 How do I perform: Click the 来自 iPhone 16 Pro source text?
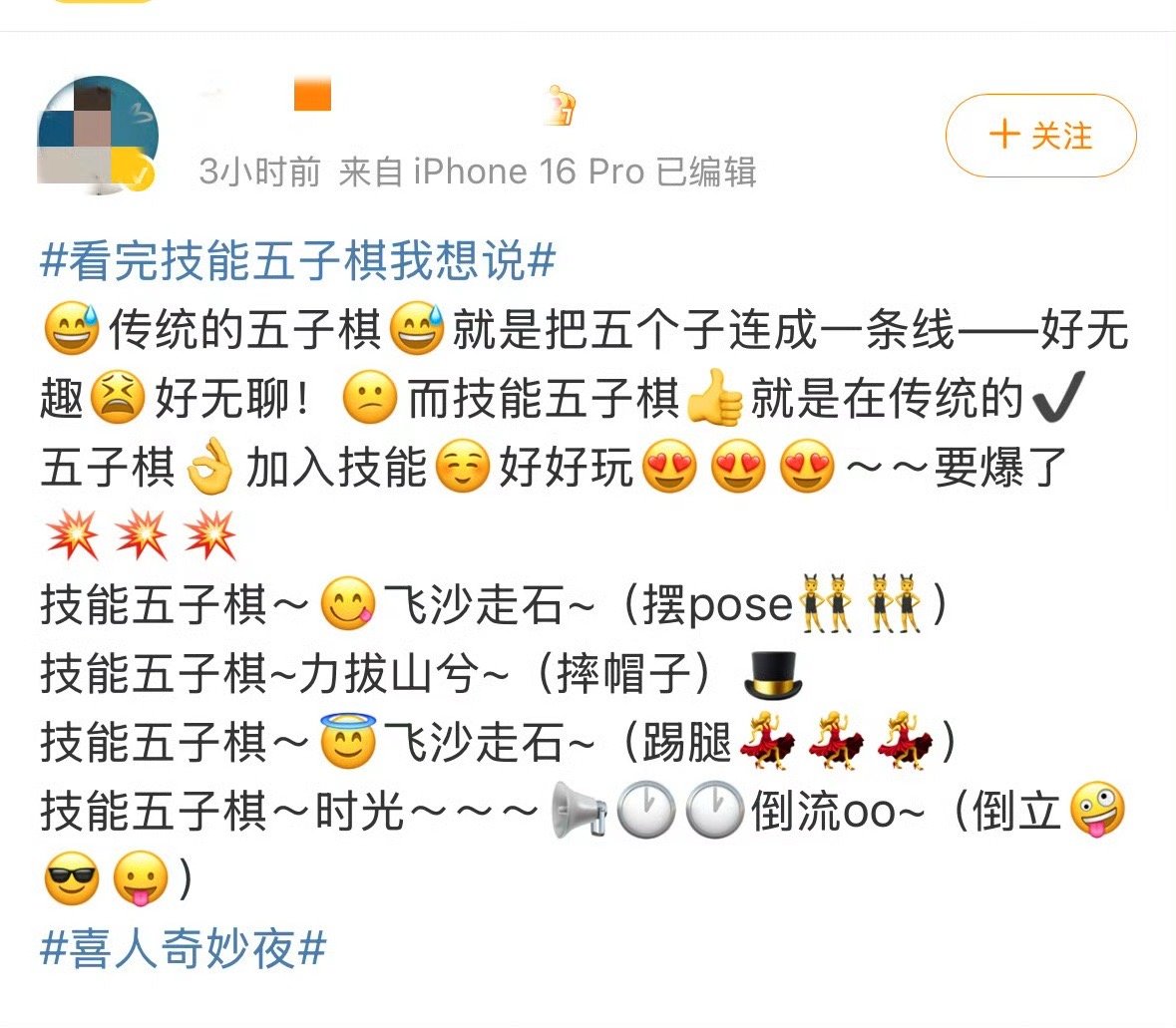tap(492, 172)
